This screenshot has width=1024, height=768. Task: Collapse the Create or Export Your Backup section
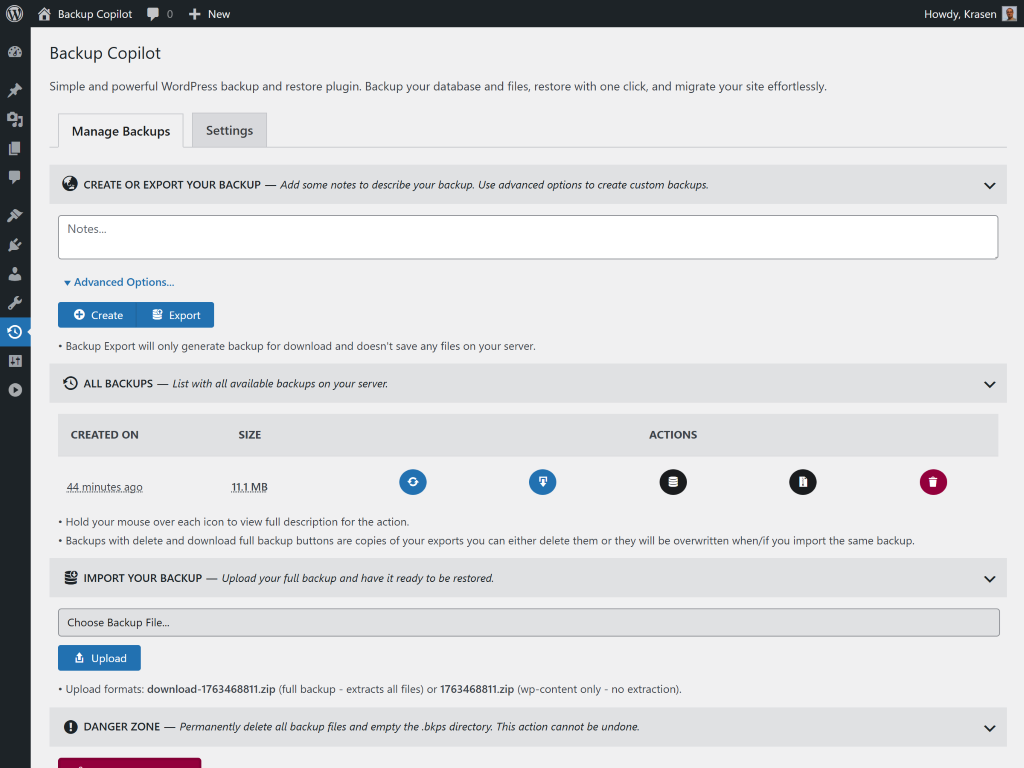click(x=989, y=185)
